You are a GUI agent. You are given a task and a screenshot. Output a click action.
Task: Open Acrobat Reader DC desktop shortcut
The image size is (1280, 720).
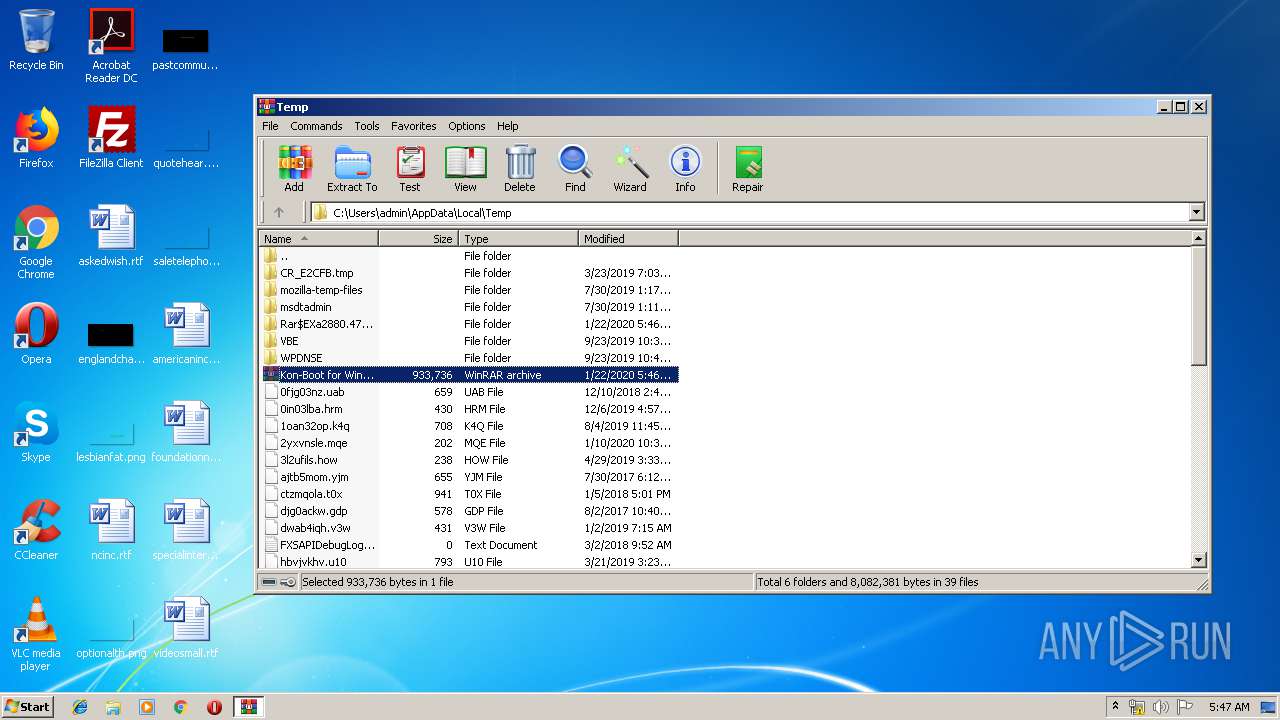point(111,46)
